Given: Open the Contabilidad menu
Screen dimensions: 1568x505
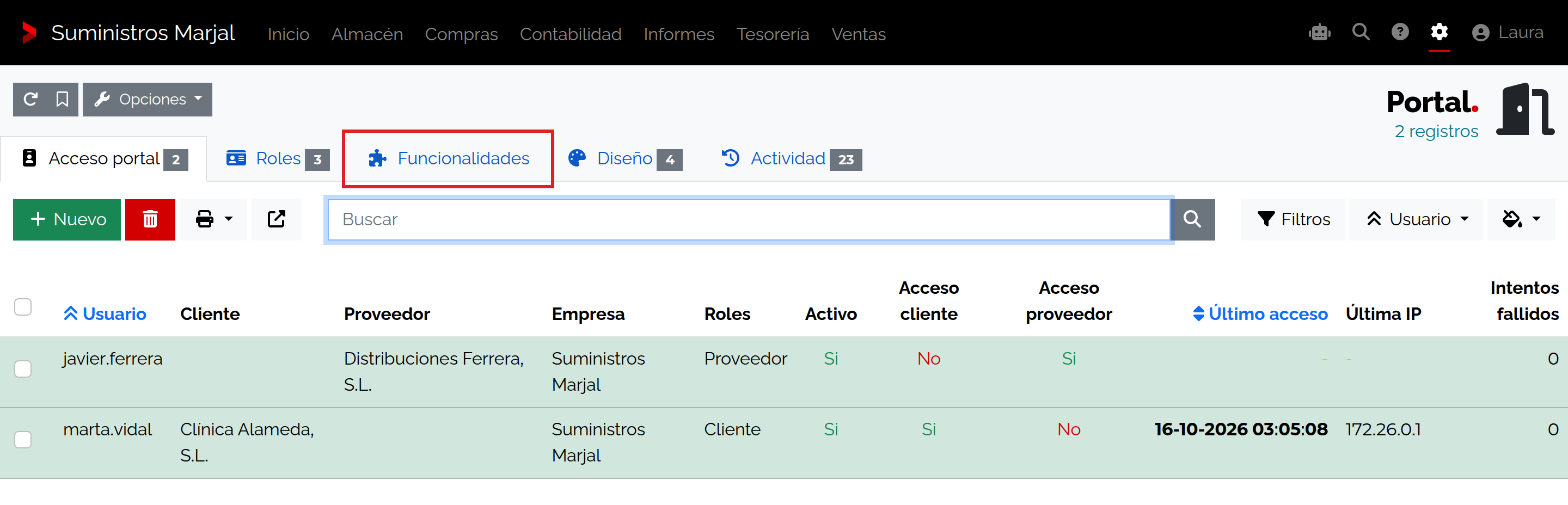Looking at the screenshot, I should pos(571,34).
